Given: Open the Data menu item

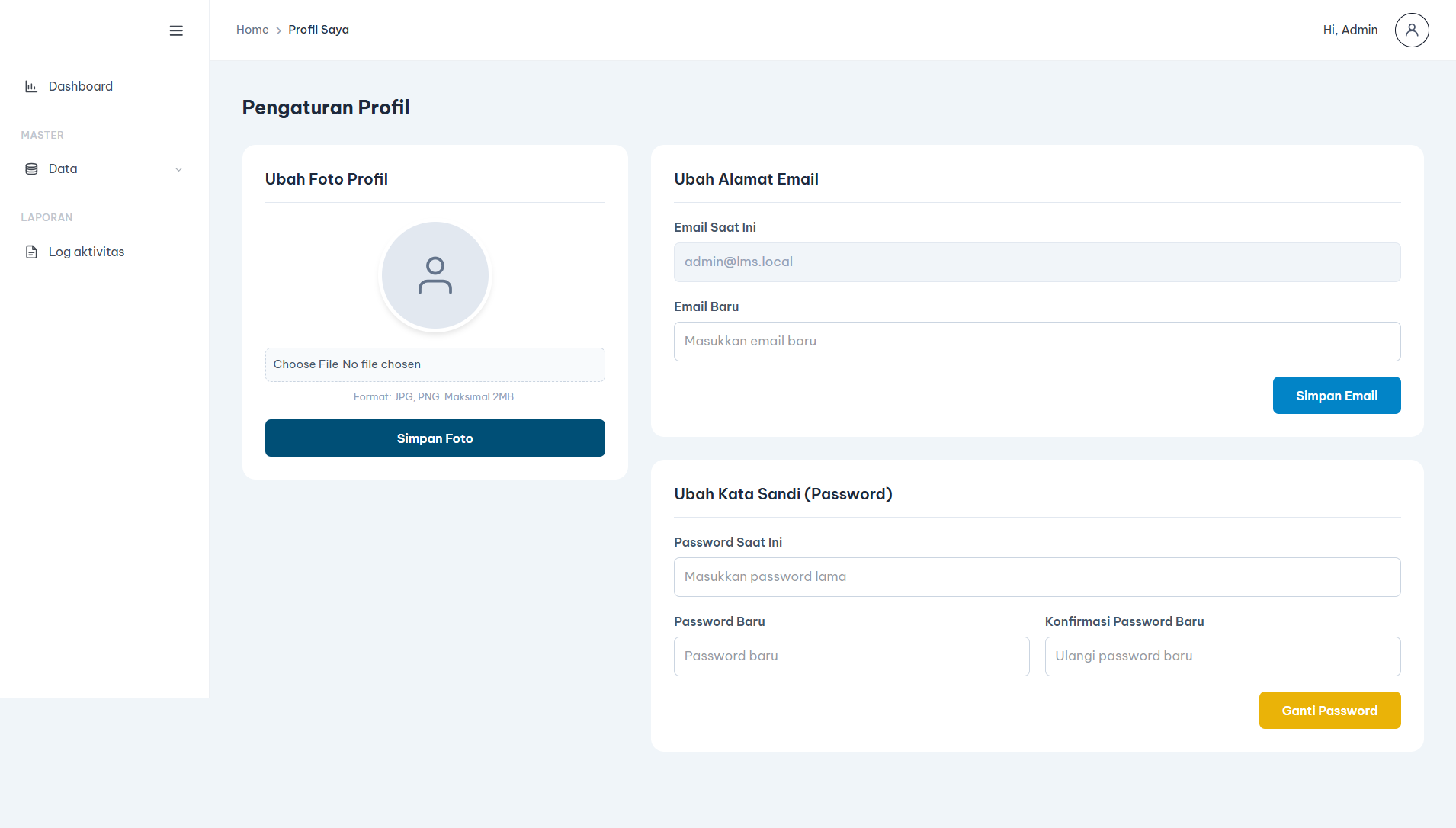Looking at the screenshot, I should click(x=104, y=169).
